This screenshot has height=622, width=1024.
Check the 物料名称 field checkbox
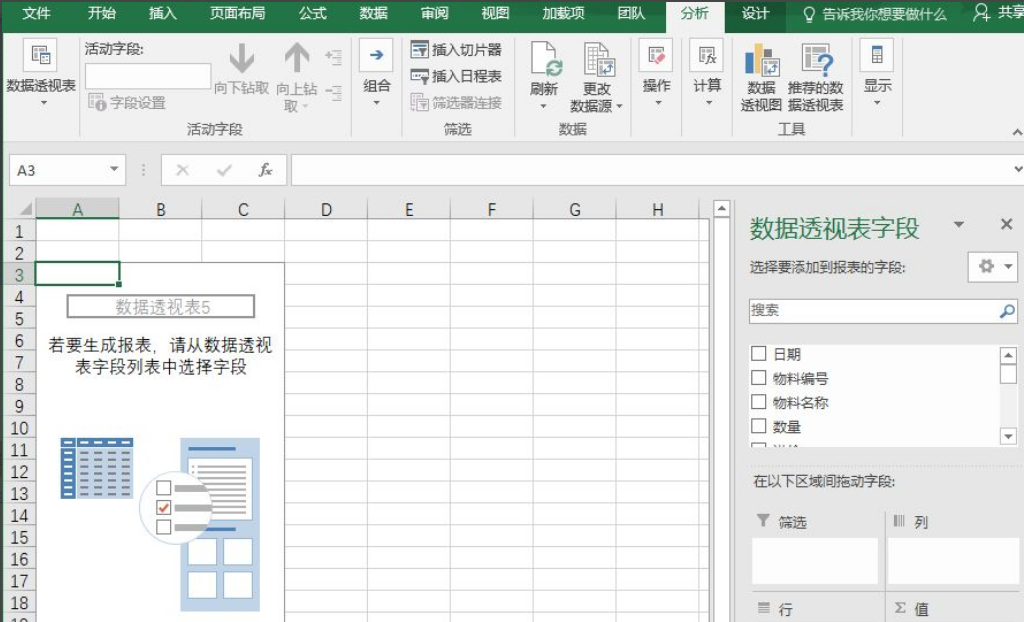click(x=758, y=402)
